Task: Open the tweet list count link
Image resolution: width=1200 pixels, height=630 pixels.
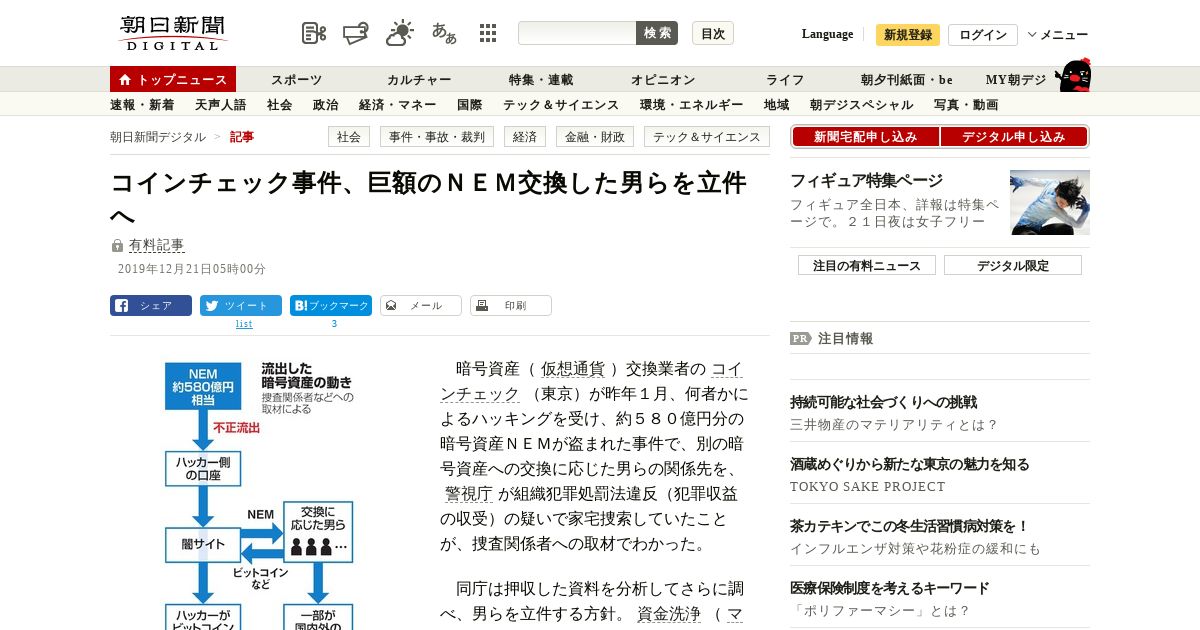Action: click(x=244, y=324)
